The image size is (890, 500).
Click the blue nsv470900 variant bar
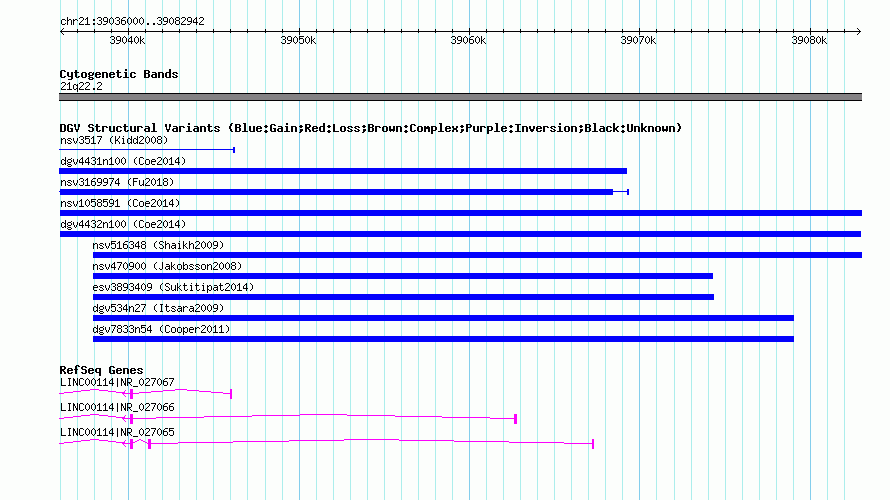click(402, 276)
